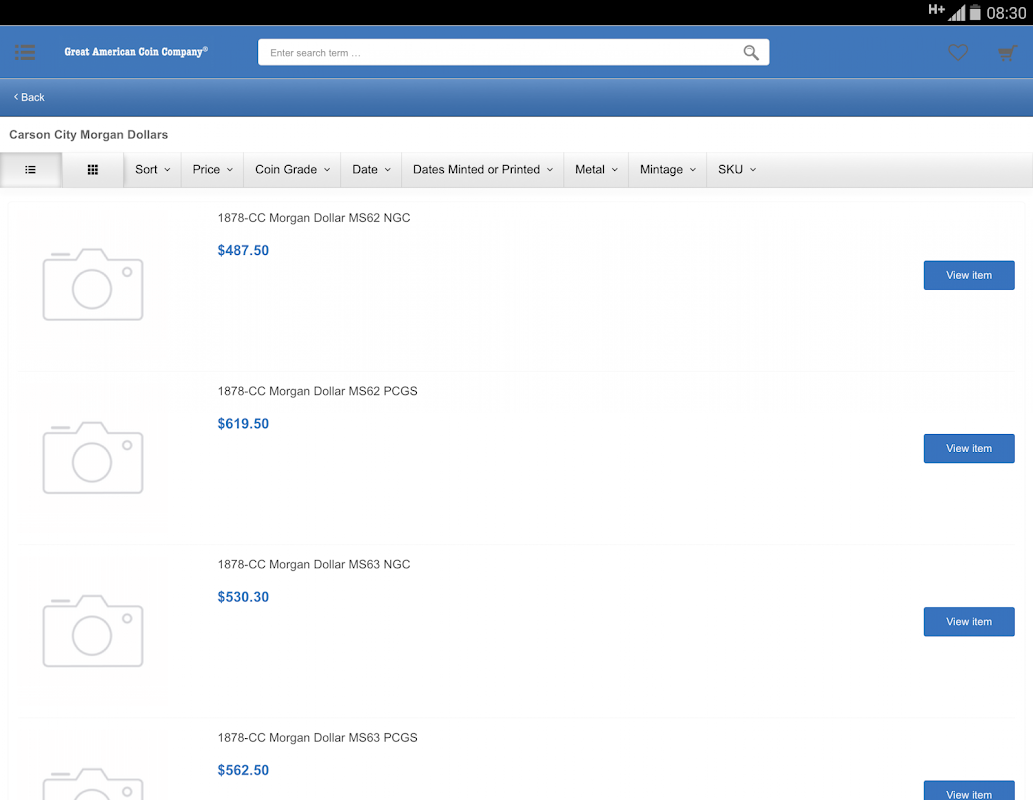Click the $562.50 price
Viewport: 1033px width, 800px height.
coord(243,770)
